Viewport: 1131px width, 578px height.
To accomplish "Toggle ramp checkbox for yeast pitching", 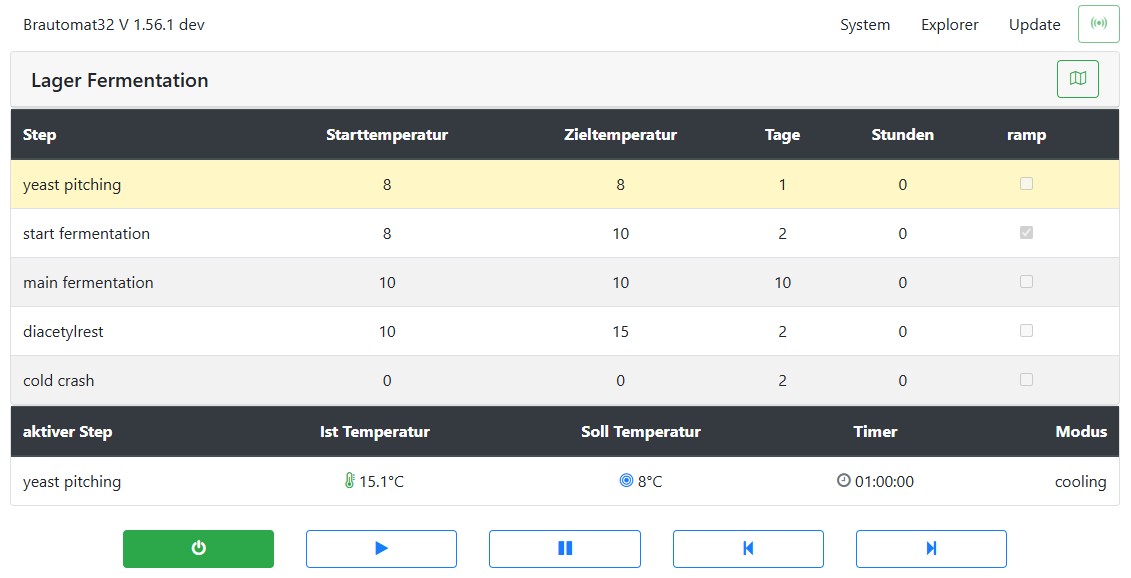I will coord(1026,184).
